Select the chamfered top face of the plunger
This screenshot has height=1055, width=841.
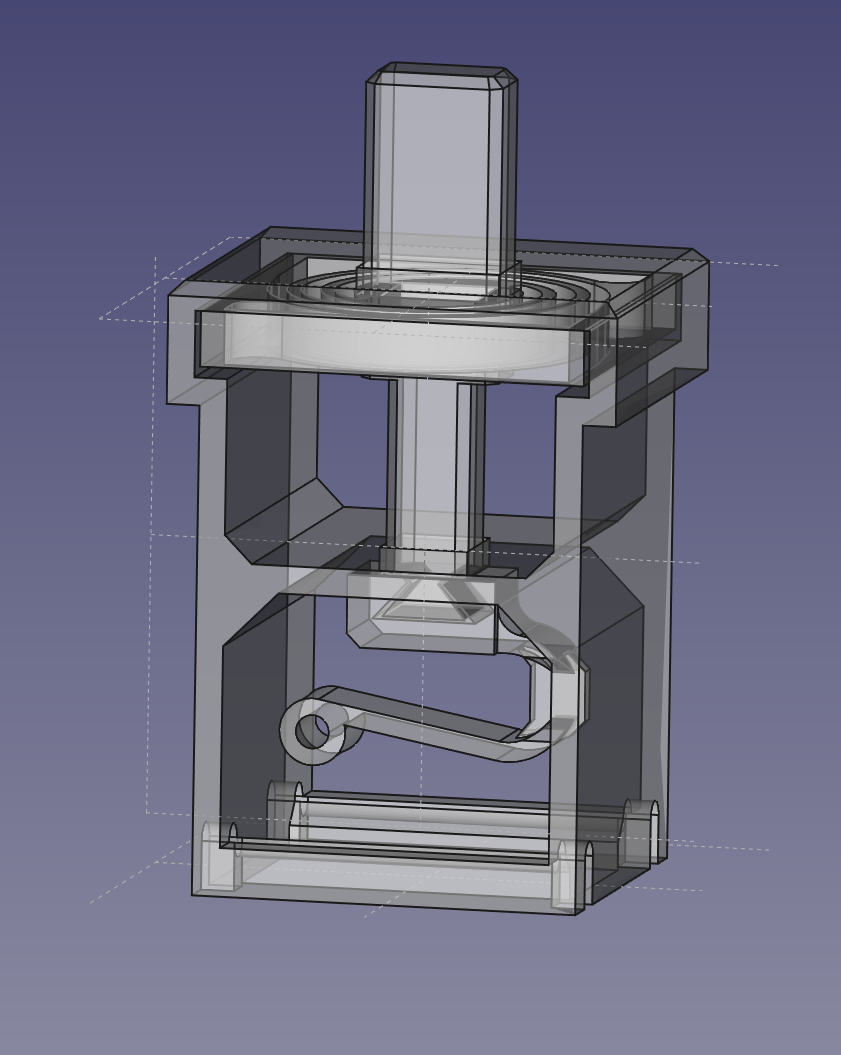click(x=442, y=71)
